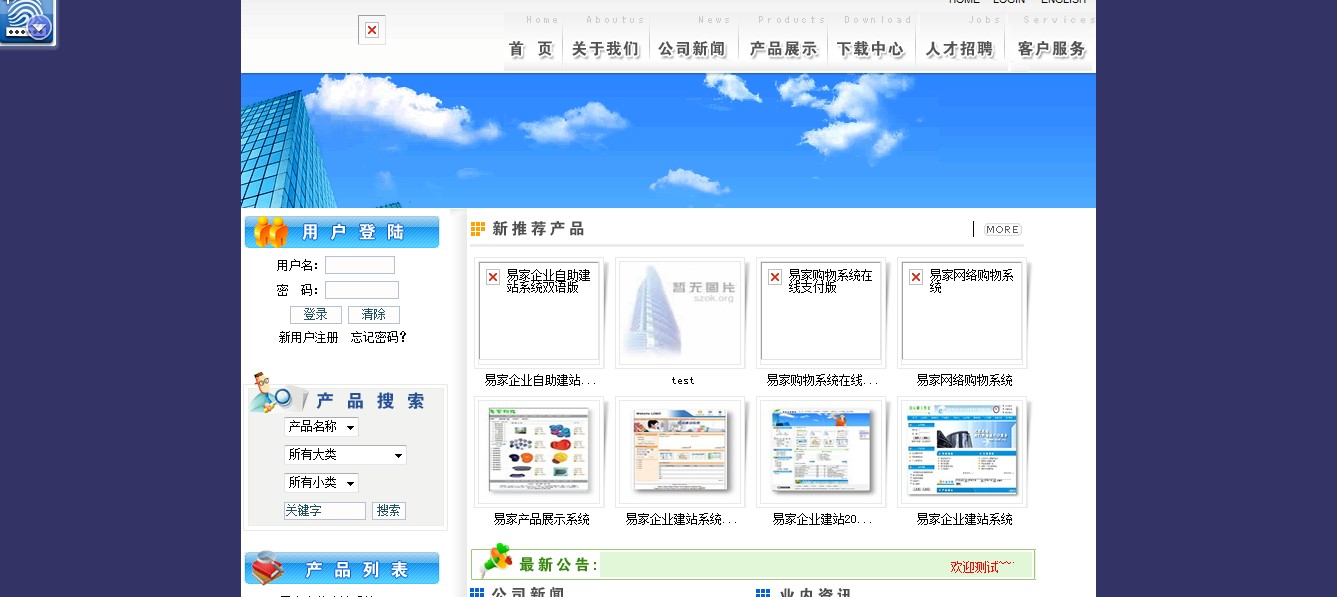1337x597 pixels.
Task: Click the 搜索 button
Action: (389, 511)
